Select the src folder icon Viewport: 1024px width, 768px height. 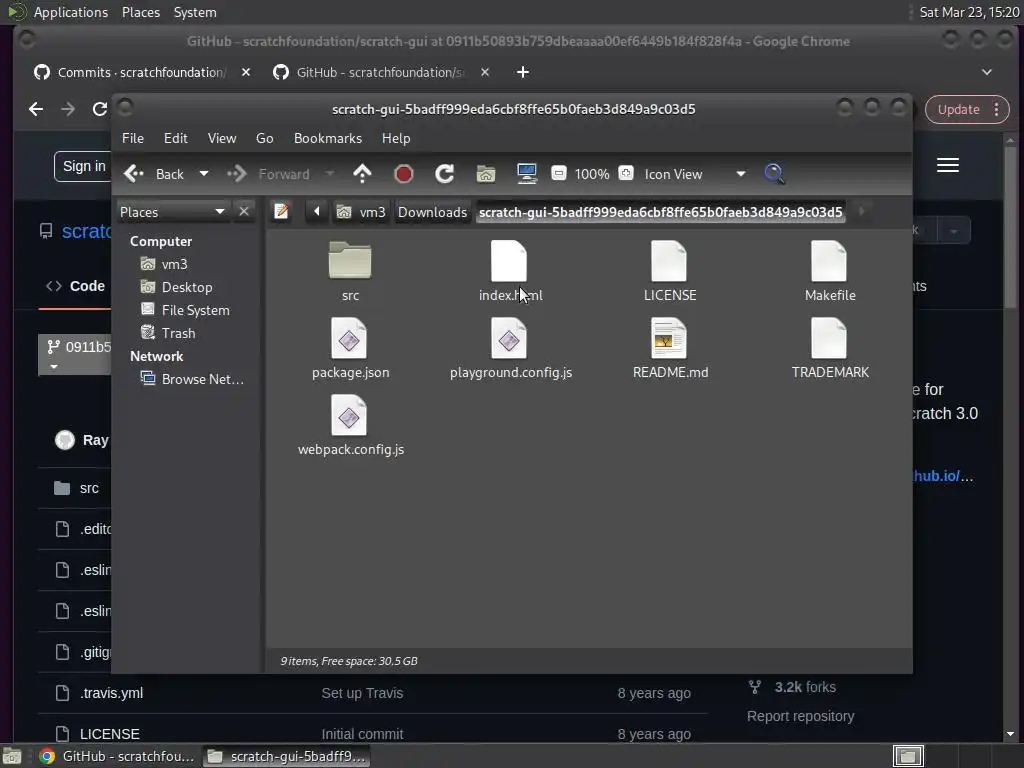(x=350, y=261)
